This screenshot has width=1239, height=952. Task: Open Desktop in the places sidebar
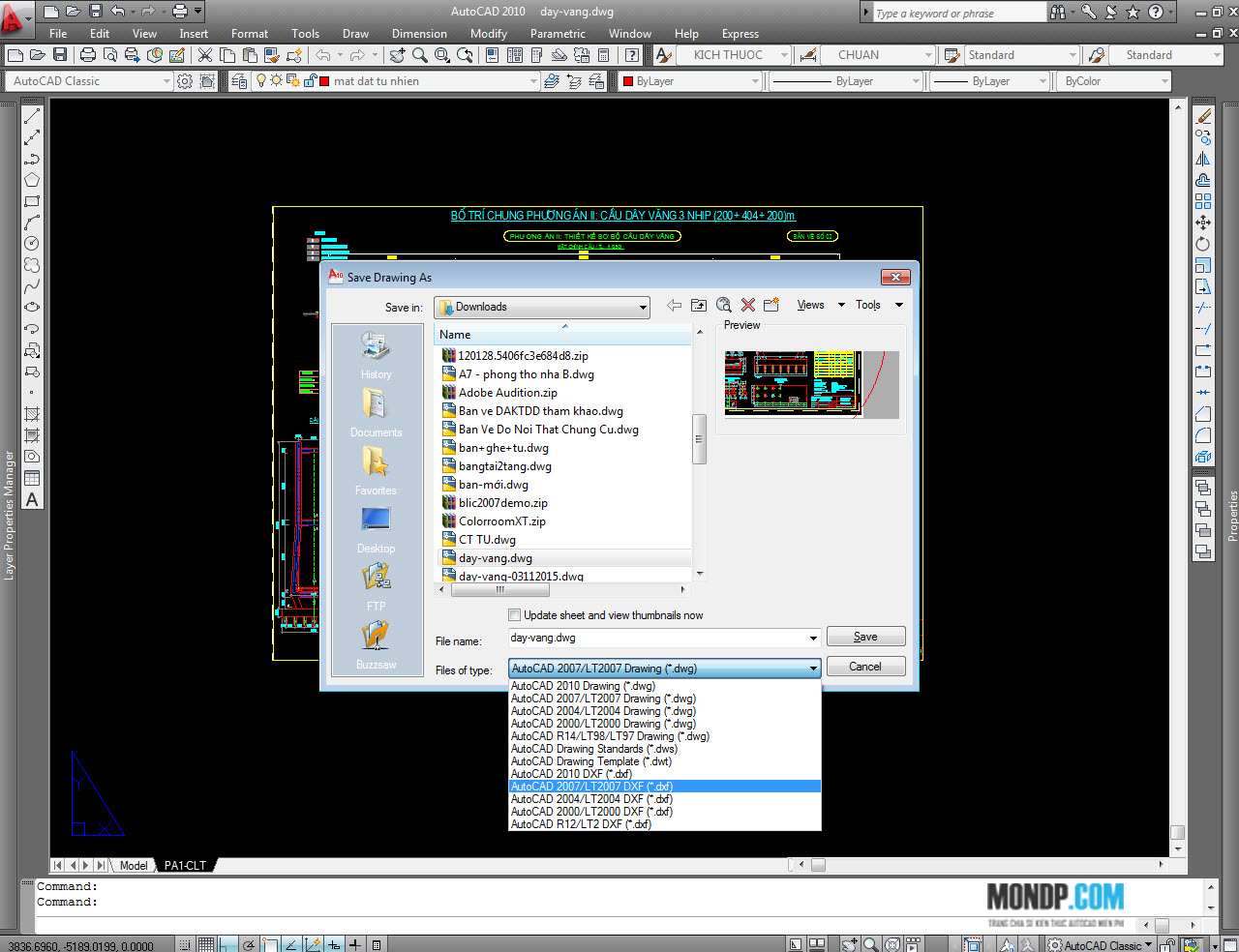coord(376,529)
